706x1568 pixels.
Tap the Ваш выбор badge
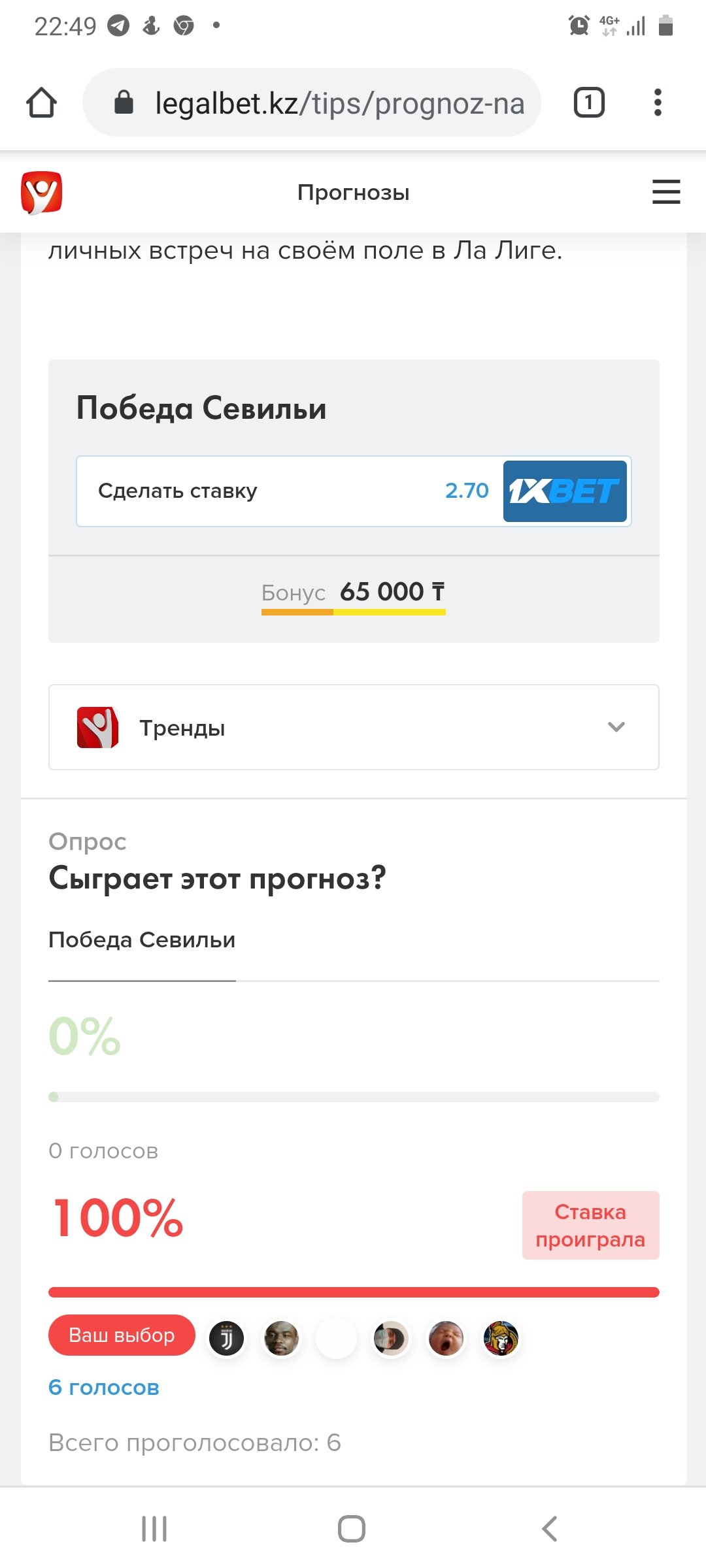pyautogui.click(x=122, y=1335)
